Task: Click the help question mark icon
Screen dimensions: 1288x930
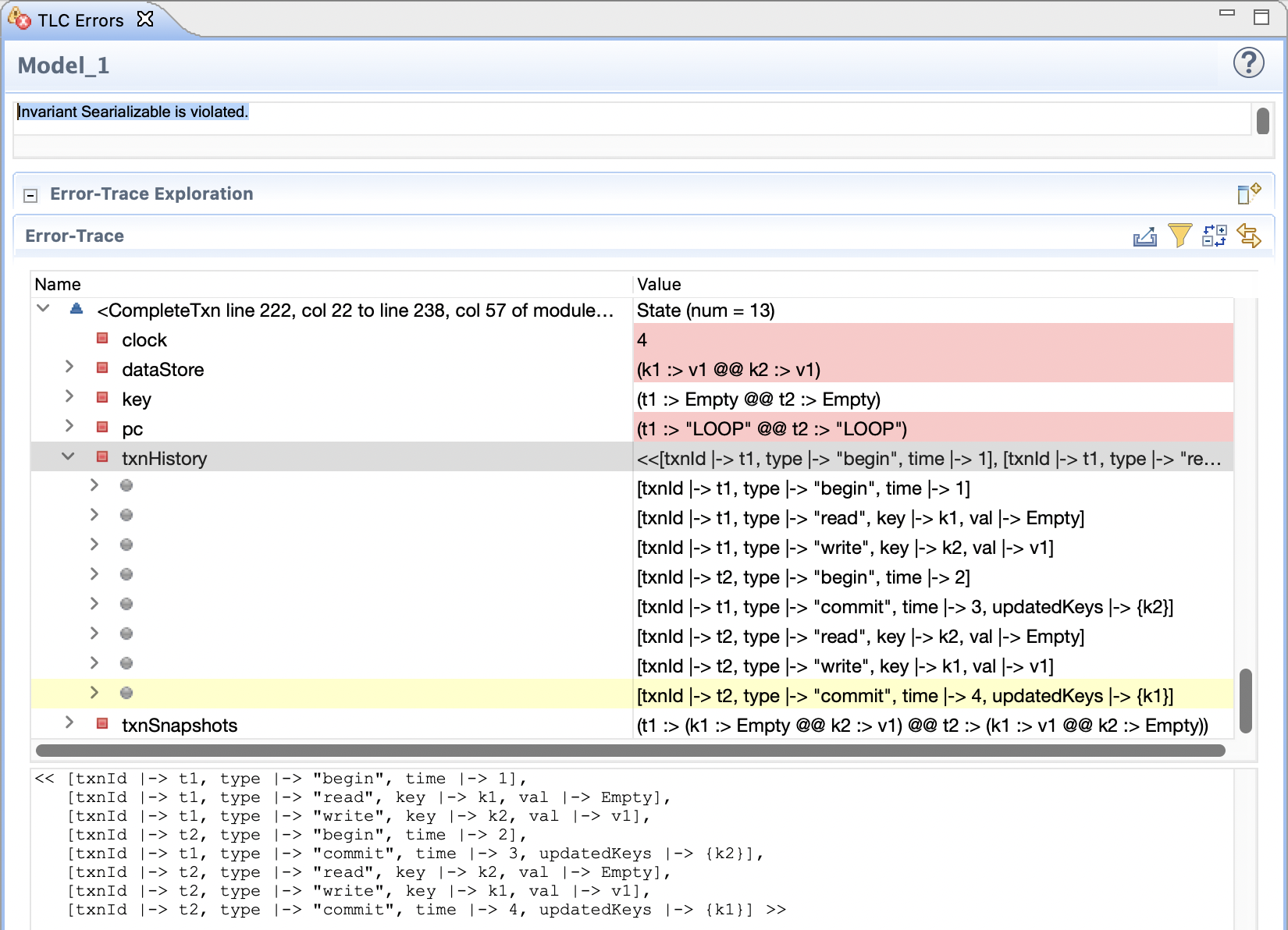Action: click(1248, 62)
